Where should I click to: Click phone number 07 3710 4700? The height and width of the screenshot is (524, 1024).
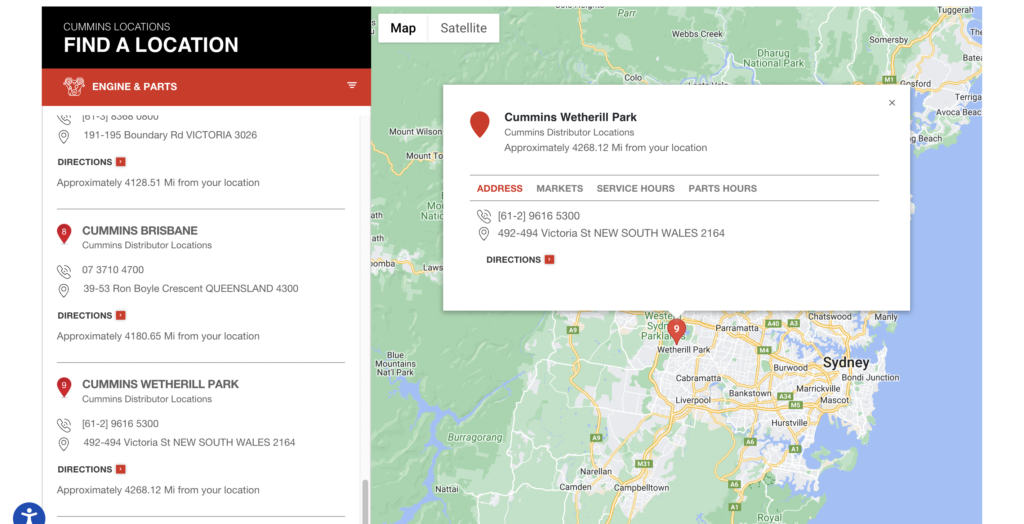tap(113, 270)
